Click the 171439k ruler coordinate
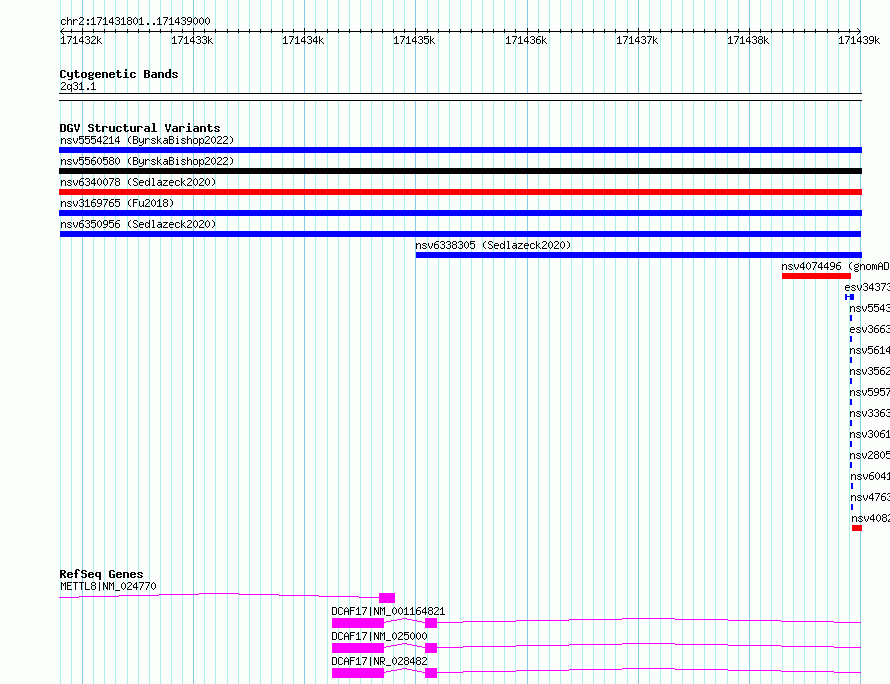The height and width of the screenshot is (684, 890). pyautogui.click(x=859, y=40)
